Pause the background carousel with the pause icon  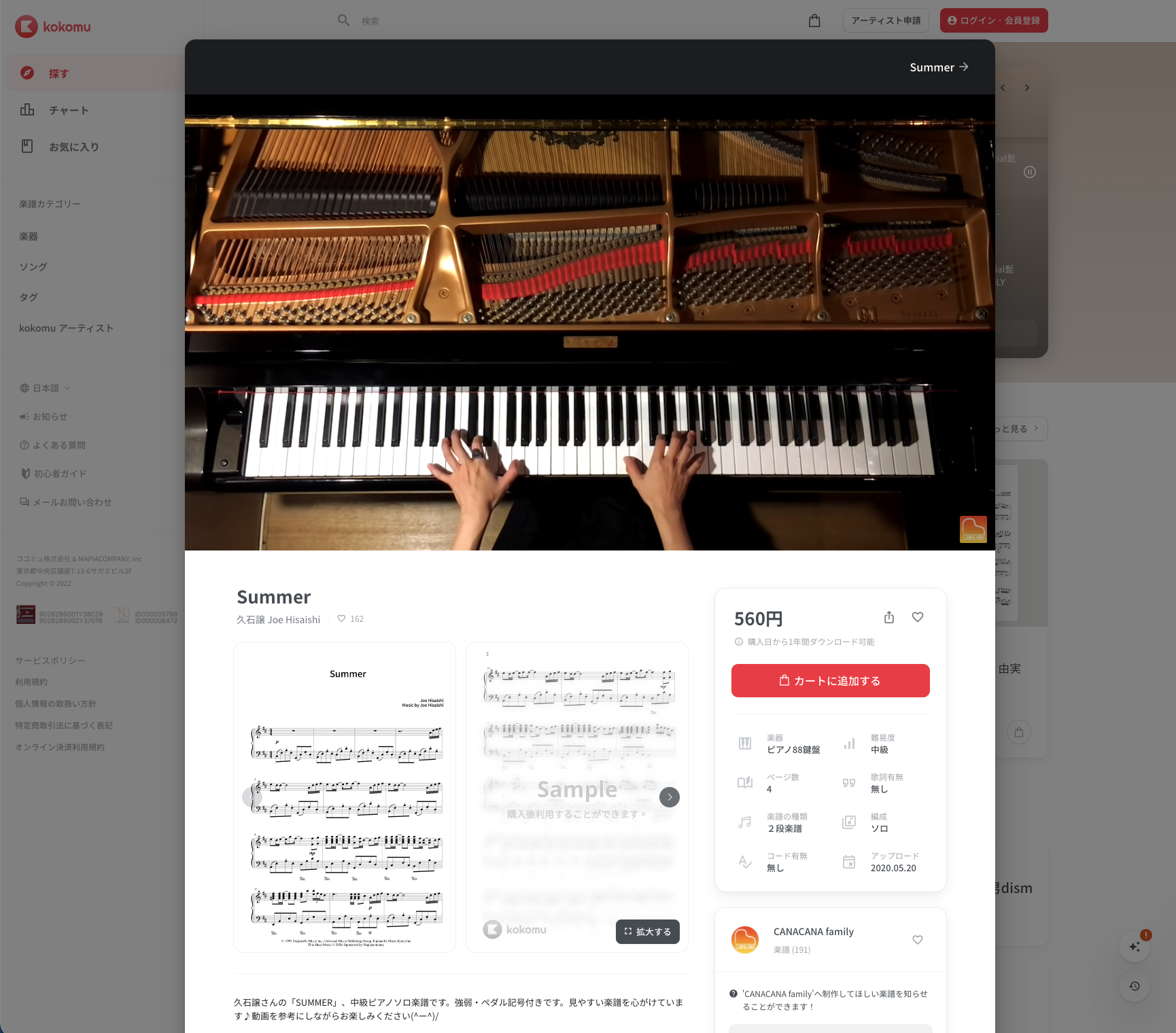tap(1030, 172)
